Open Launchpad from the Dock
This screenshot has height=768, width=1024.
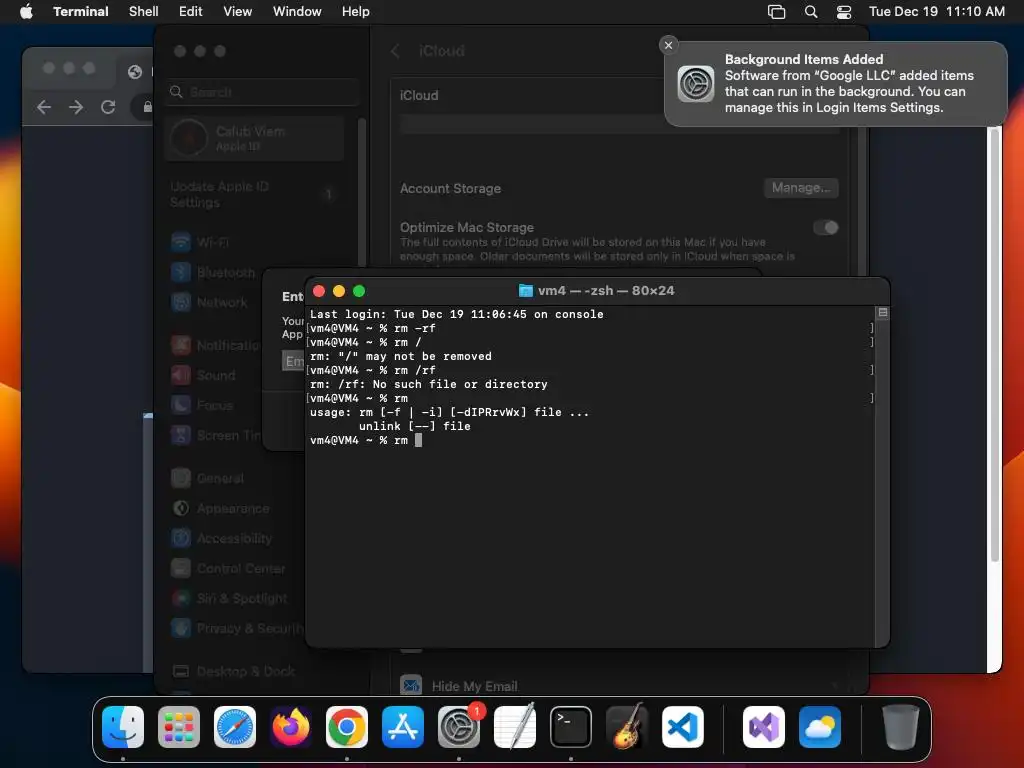pos(179,727)
